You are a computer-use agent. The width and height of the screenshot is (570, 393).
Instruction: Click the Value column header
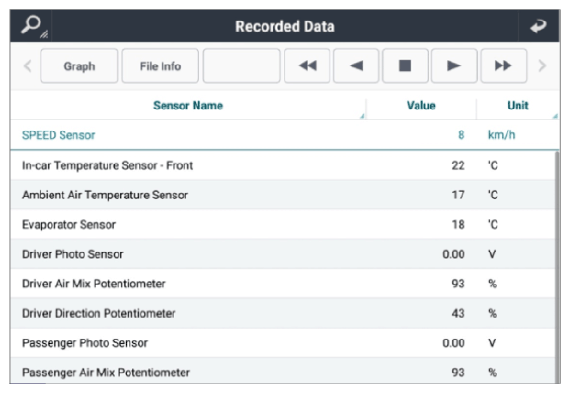pyautogui.click(x=421, y=105)
